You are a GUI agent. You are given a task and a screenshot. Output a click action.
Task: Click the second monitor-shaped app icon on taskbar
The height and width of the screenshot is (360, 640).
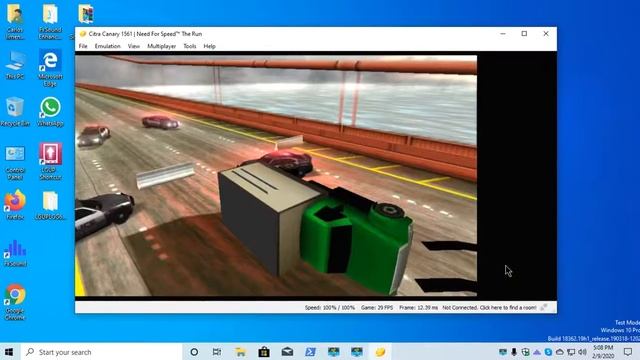(357, 352)
